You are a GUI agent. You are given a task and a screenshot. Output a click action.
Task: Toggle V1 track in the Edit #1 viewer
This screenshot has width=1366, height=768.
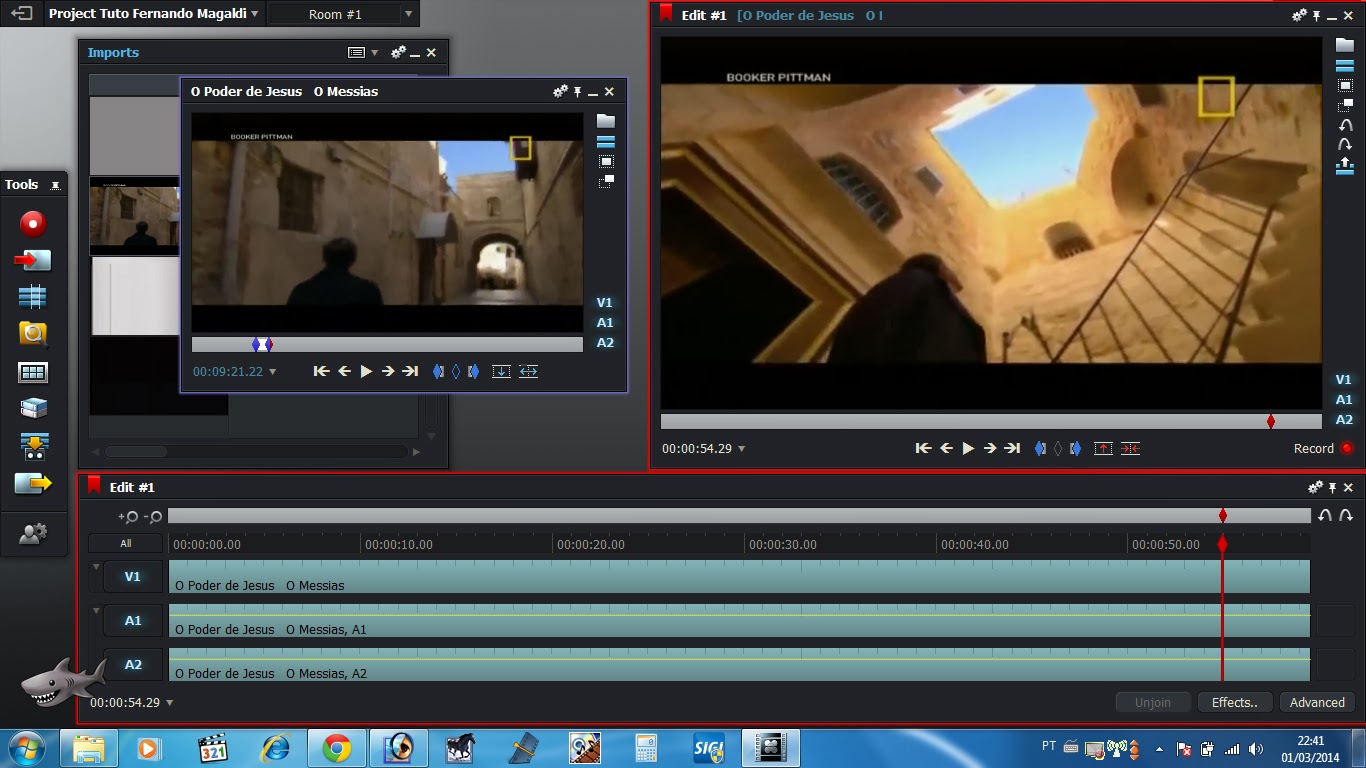point(1343,379)
